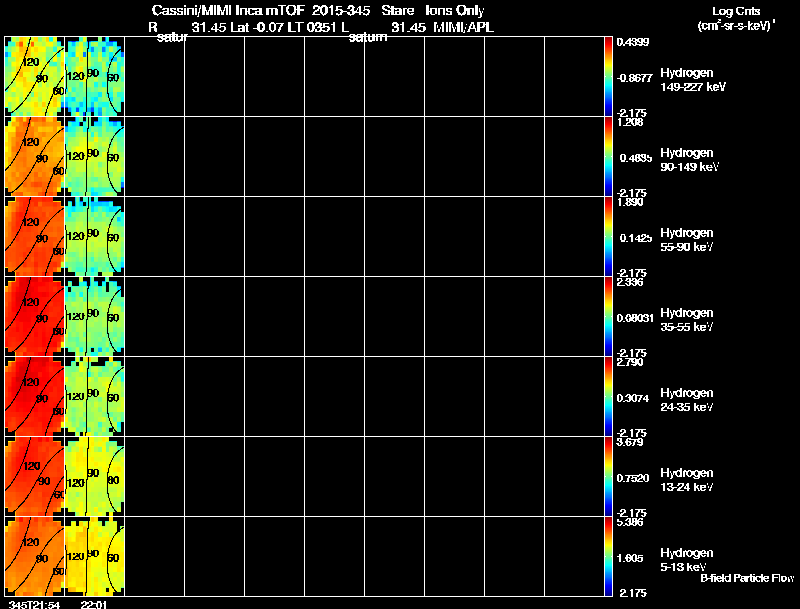Open the 22:01 image for Hydrogen 5-13 keV
This screenshot has width=800, height=609.
point(95,556)
